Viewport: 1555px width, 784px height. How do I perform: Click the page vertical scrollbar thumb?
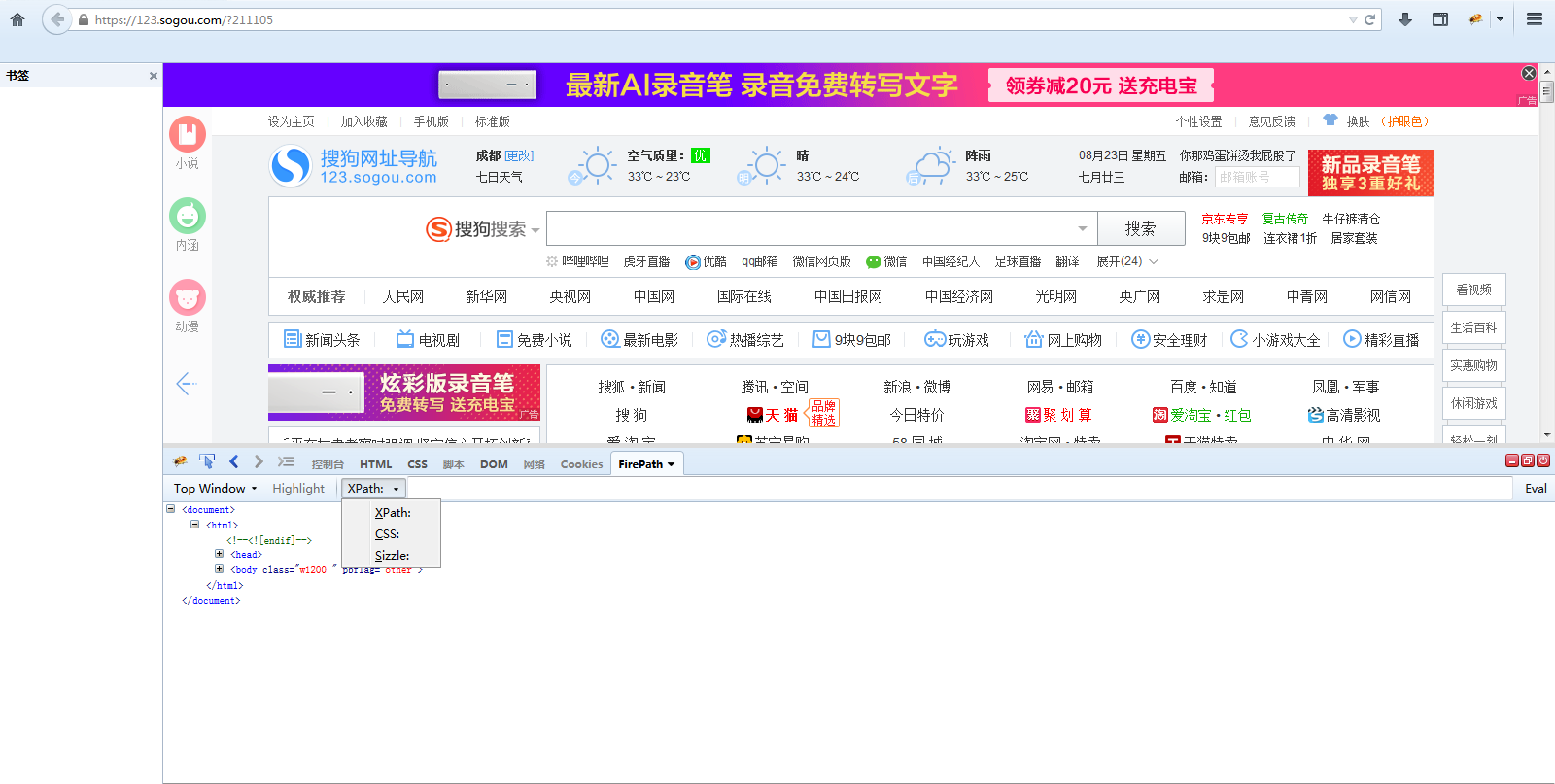pyautogui.click(x=1547, y=91)
